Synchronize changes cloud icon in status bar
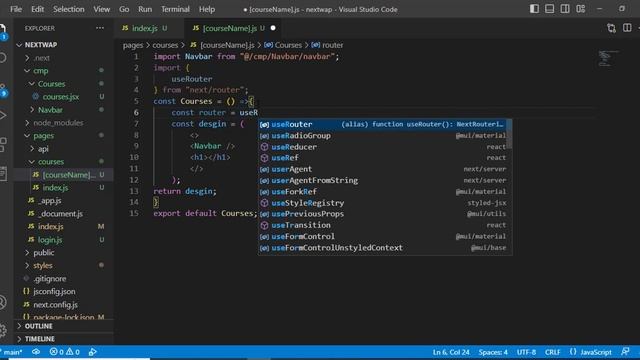 [36, 352]
